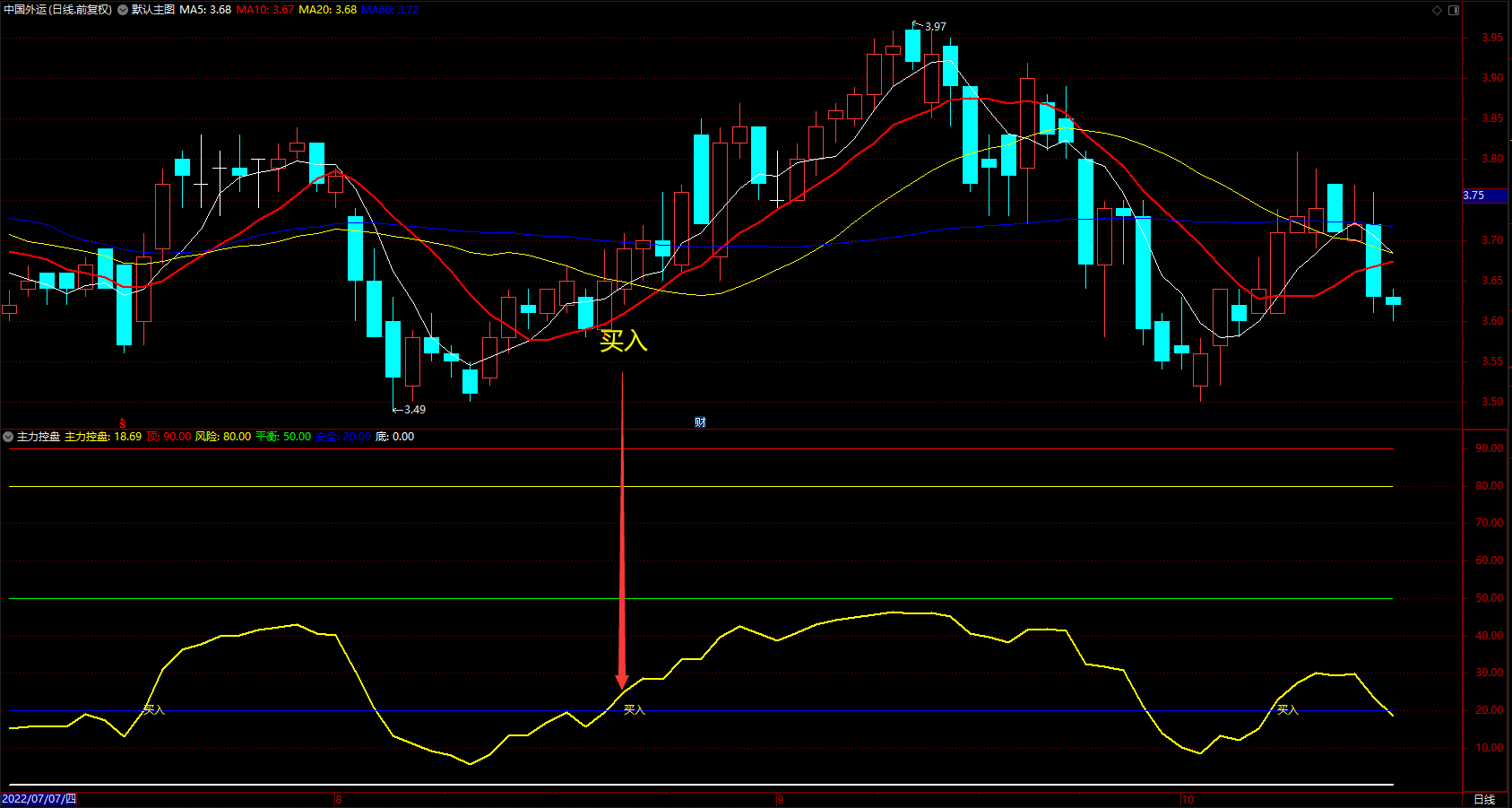Click the diamond icon at top right
1512x808 pixels.
[1437, 10]
